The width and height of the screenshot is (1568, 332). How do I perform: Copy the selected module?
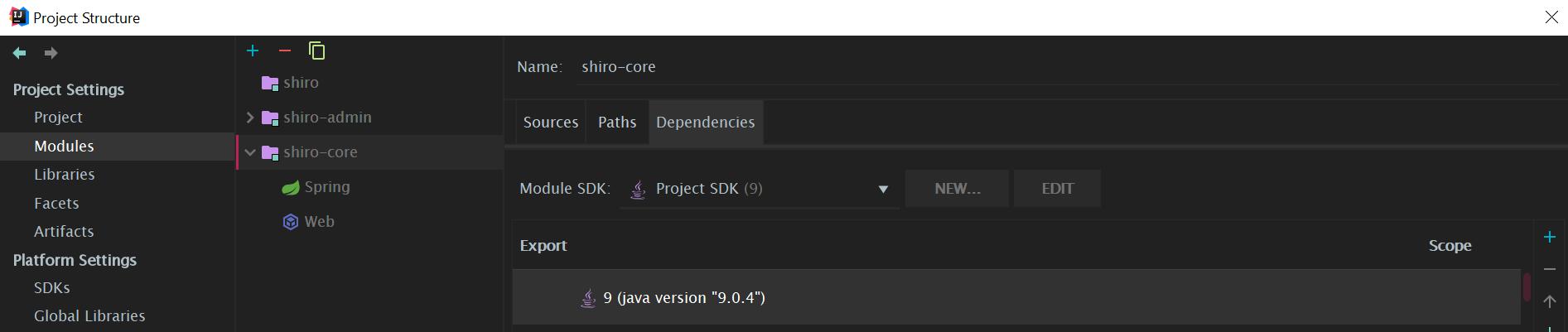(316, 51)
